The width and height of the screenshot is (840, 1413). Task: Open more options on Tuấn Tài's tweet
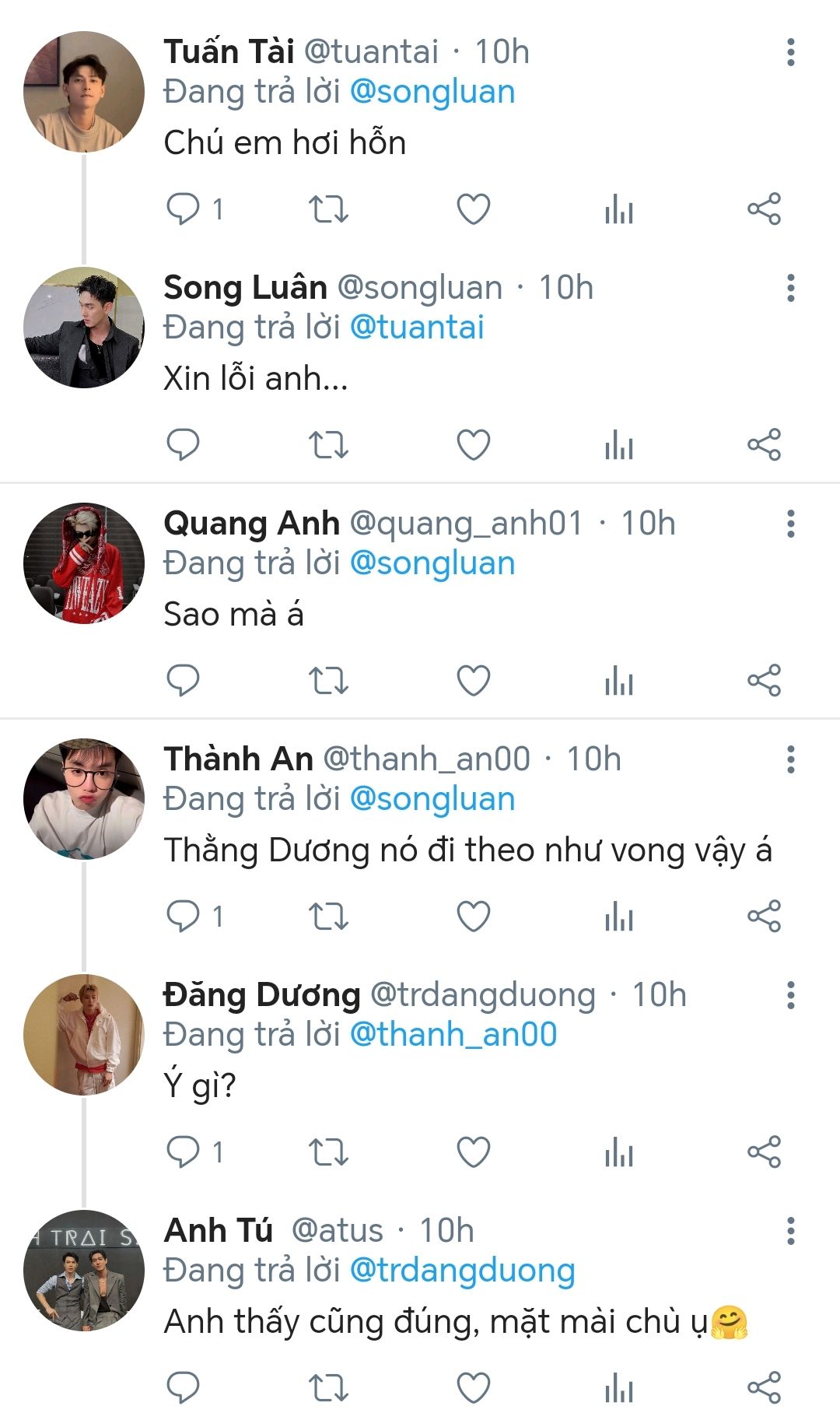(x=790, y=52)
